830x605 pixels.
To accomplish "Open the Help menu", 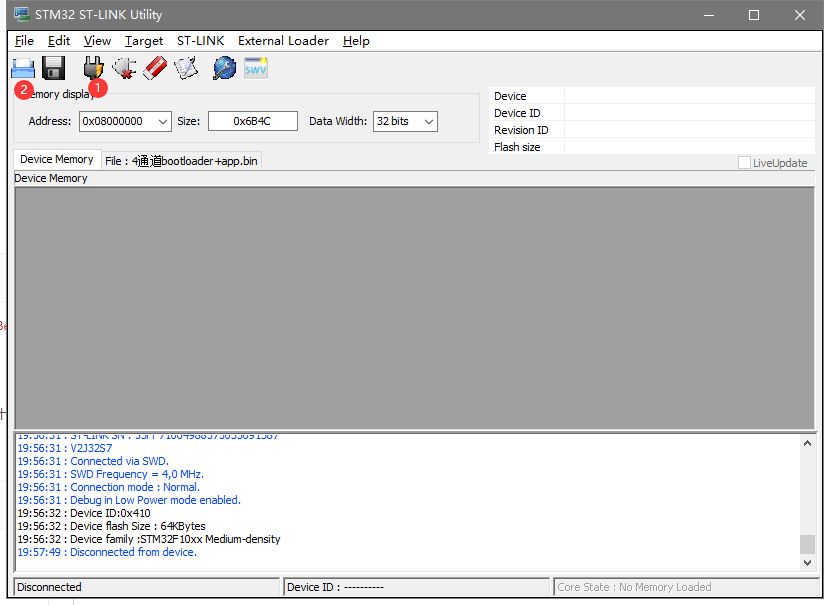I will point(356,41).
